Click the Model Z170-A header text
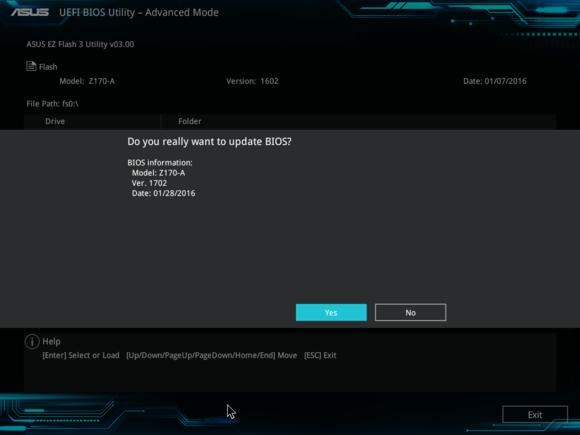Image resolution: width=580 pixels, height=435 pixels. click(x=87, y=81)
